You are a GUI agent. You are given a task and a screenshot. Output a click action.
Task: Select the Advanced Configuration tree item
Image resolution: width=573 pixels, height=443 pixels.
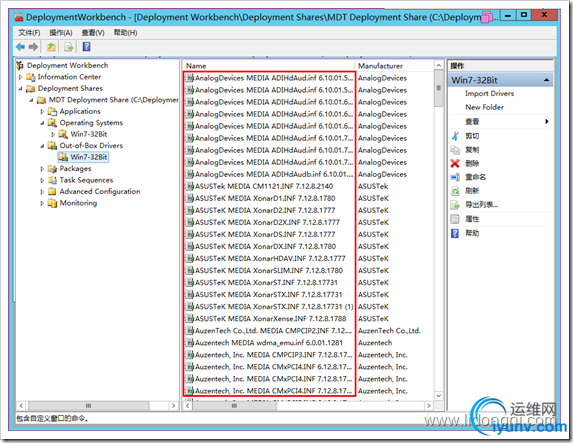100,192
